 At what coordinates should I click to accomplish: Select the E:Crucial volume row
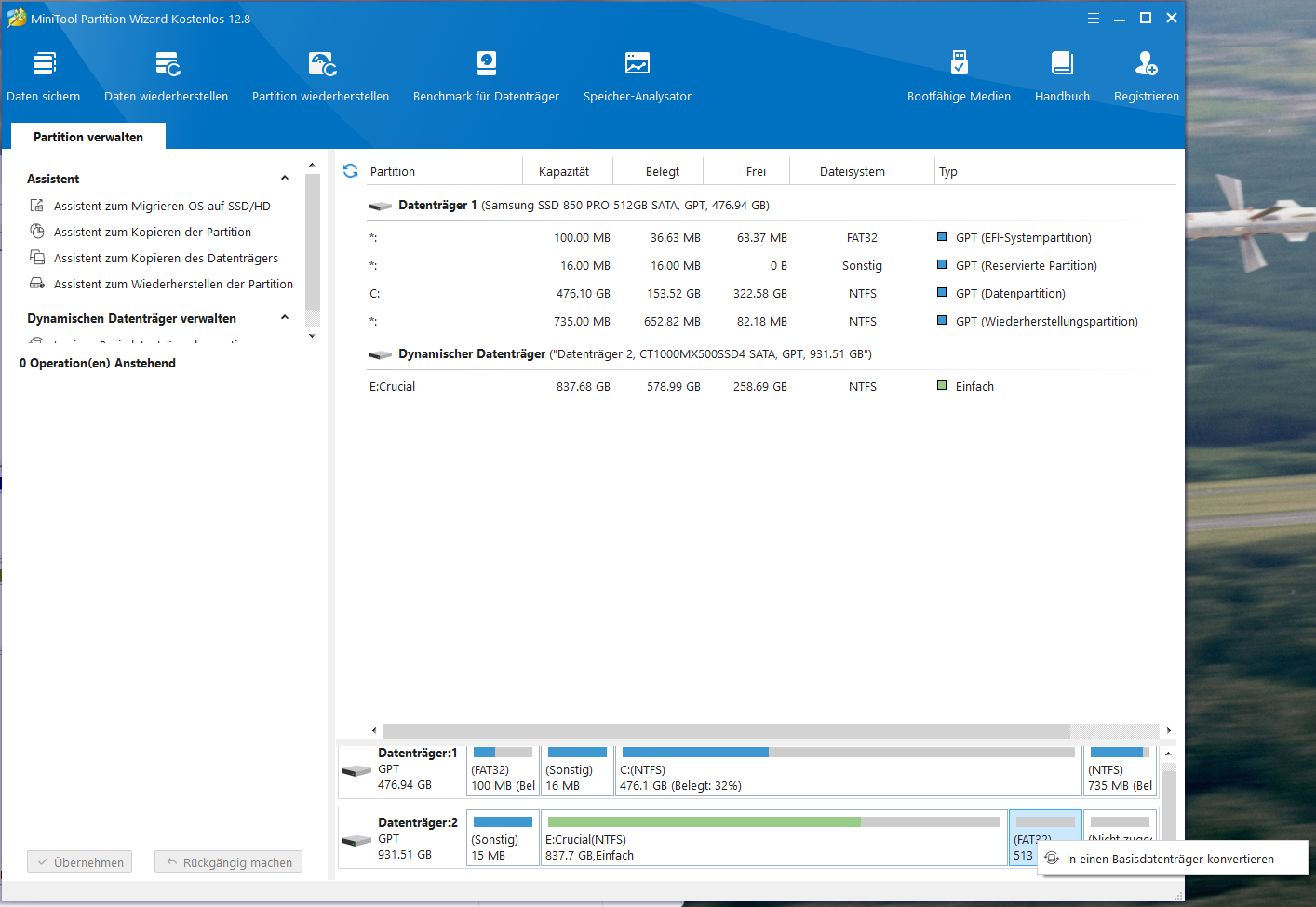771,386
